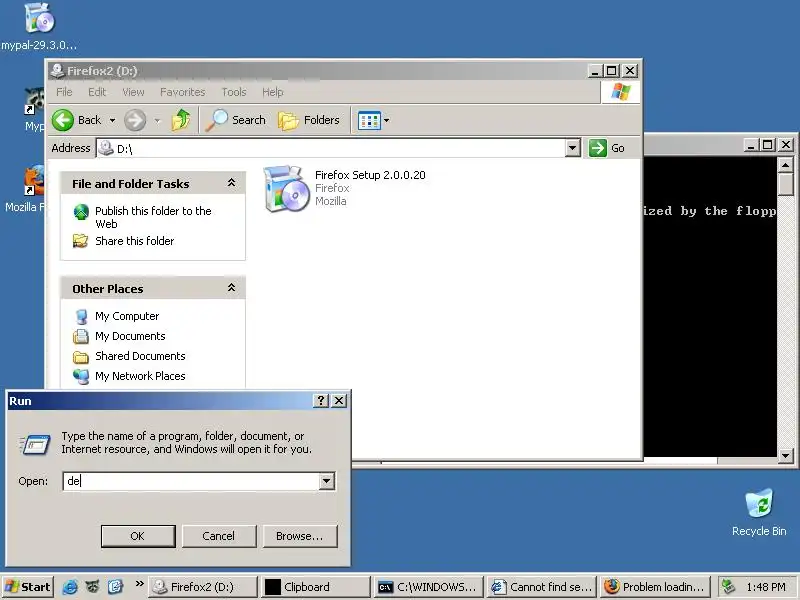Expand the Open combo box history arrow
This screenshot has width=800, height=600.
(327, 481)
